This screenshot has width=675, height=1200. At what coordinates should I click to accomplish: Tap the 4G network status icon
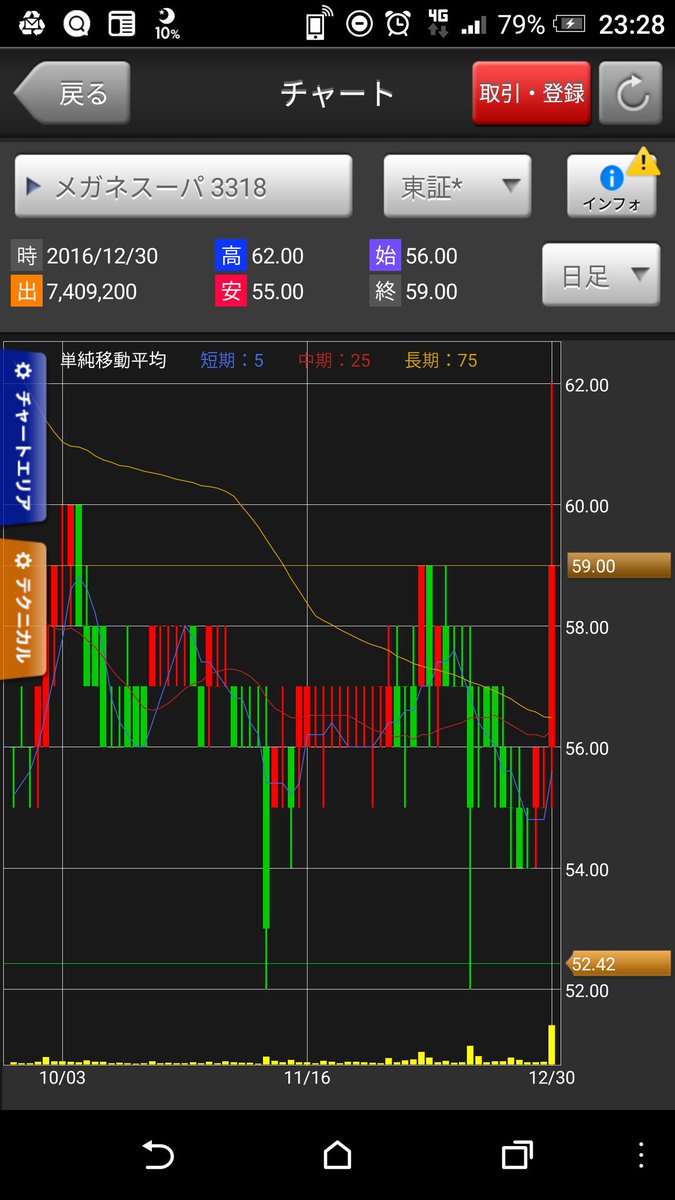point(437,24)
